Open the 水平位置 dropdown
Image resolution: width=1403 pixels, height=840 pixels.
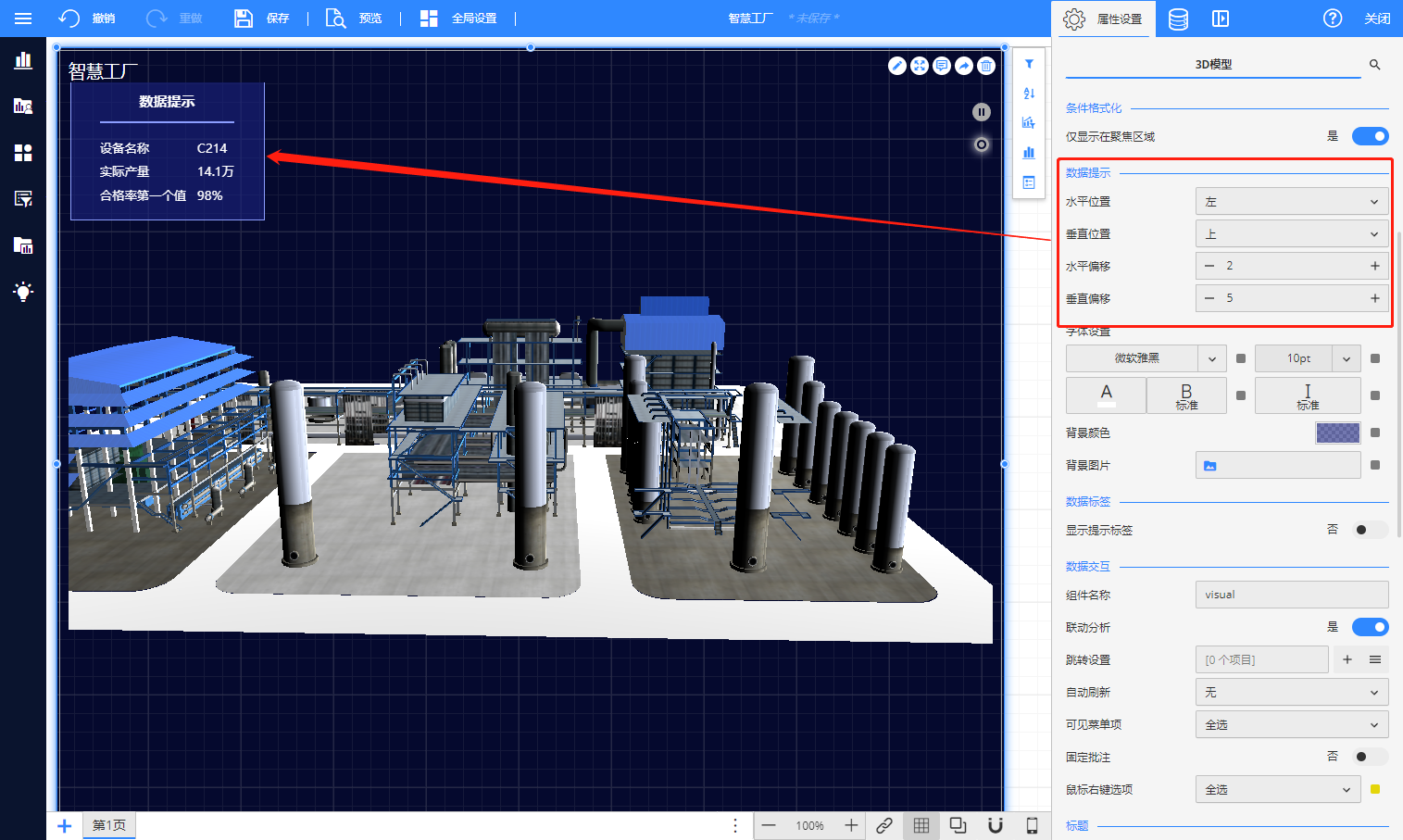[1292, 202]
